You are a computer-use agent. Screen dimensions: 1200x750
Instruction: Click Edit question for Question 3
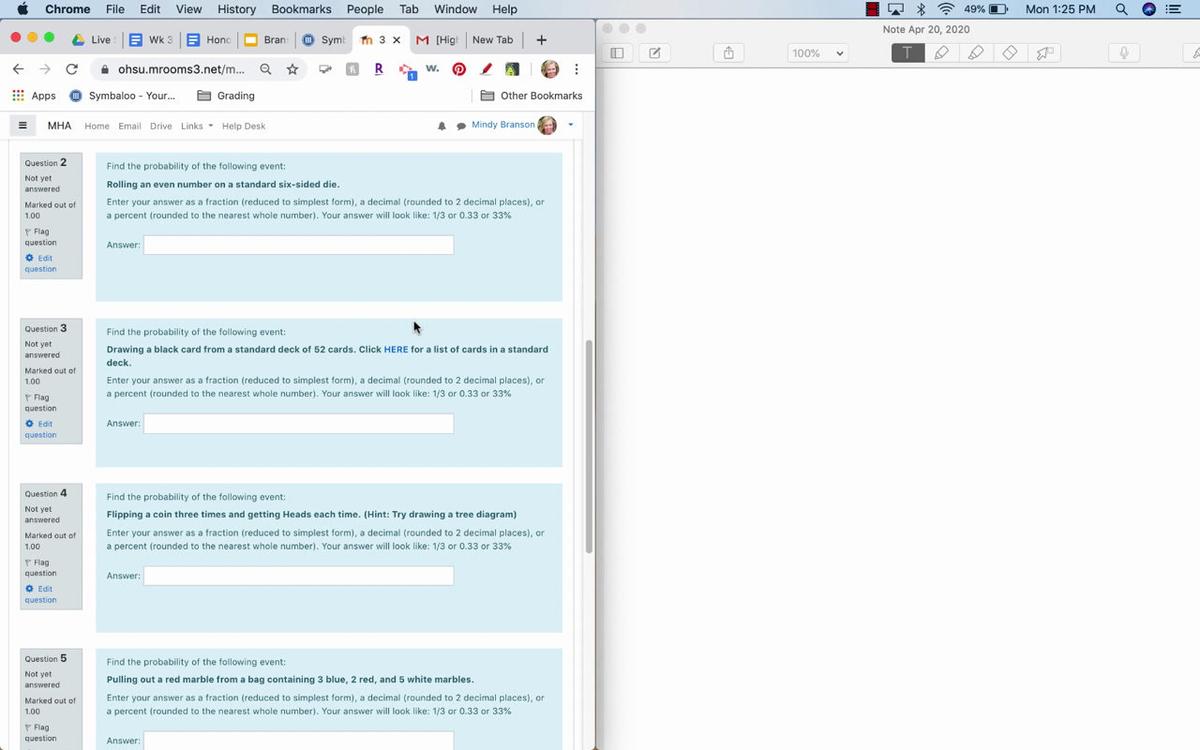[x=40, y=429]
